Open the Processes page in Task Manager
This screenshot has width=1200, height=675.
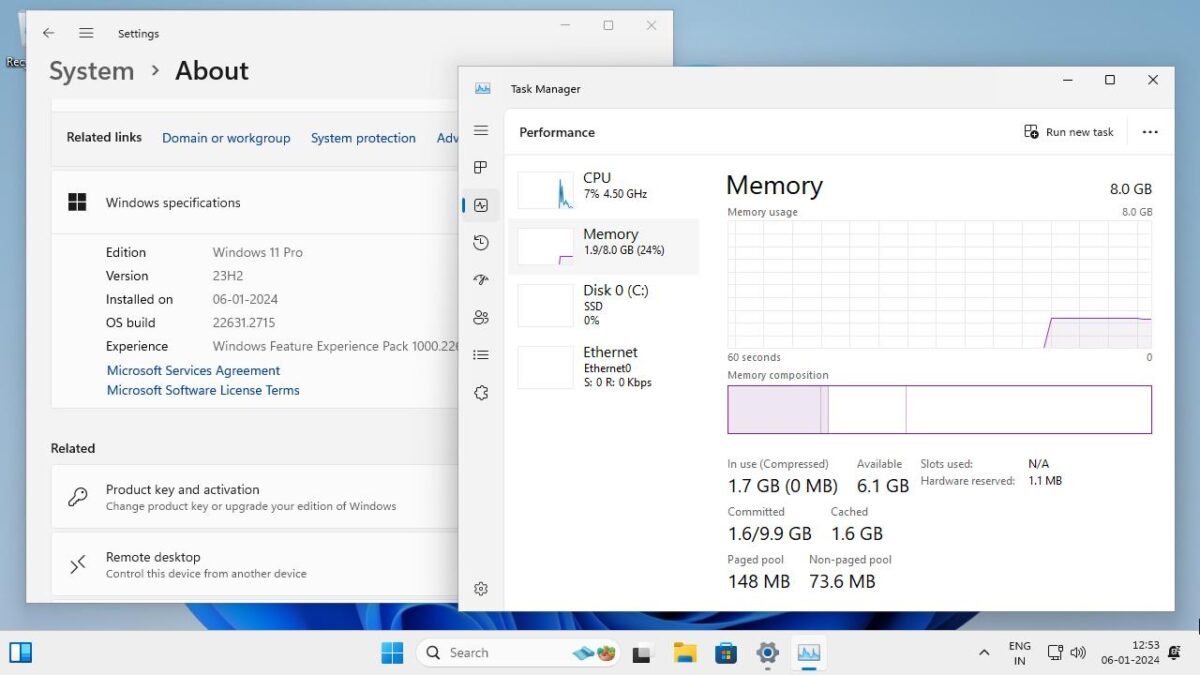(x=481, y=167)
